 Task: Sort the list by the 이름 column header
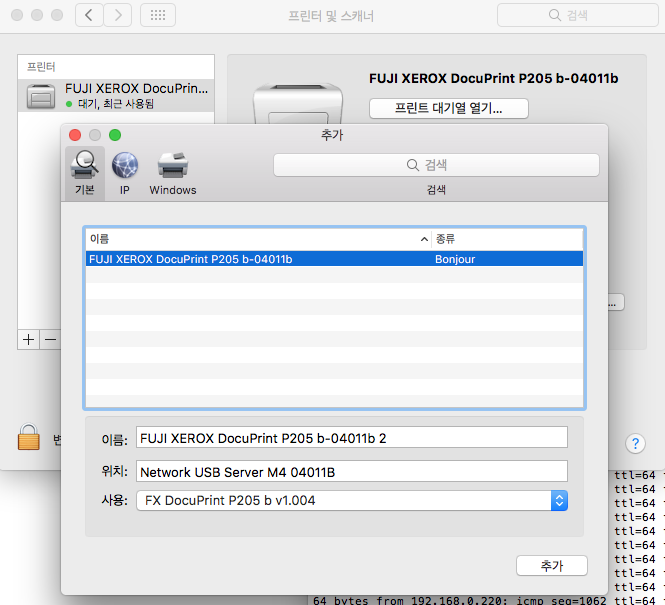pyautogui.click(x=258, y=239)
